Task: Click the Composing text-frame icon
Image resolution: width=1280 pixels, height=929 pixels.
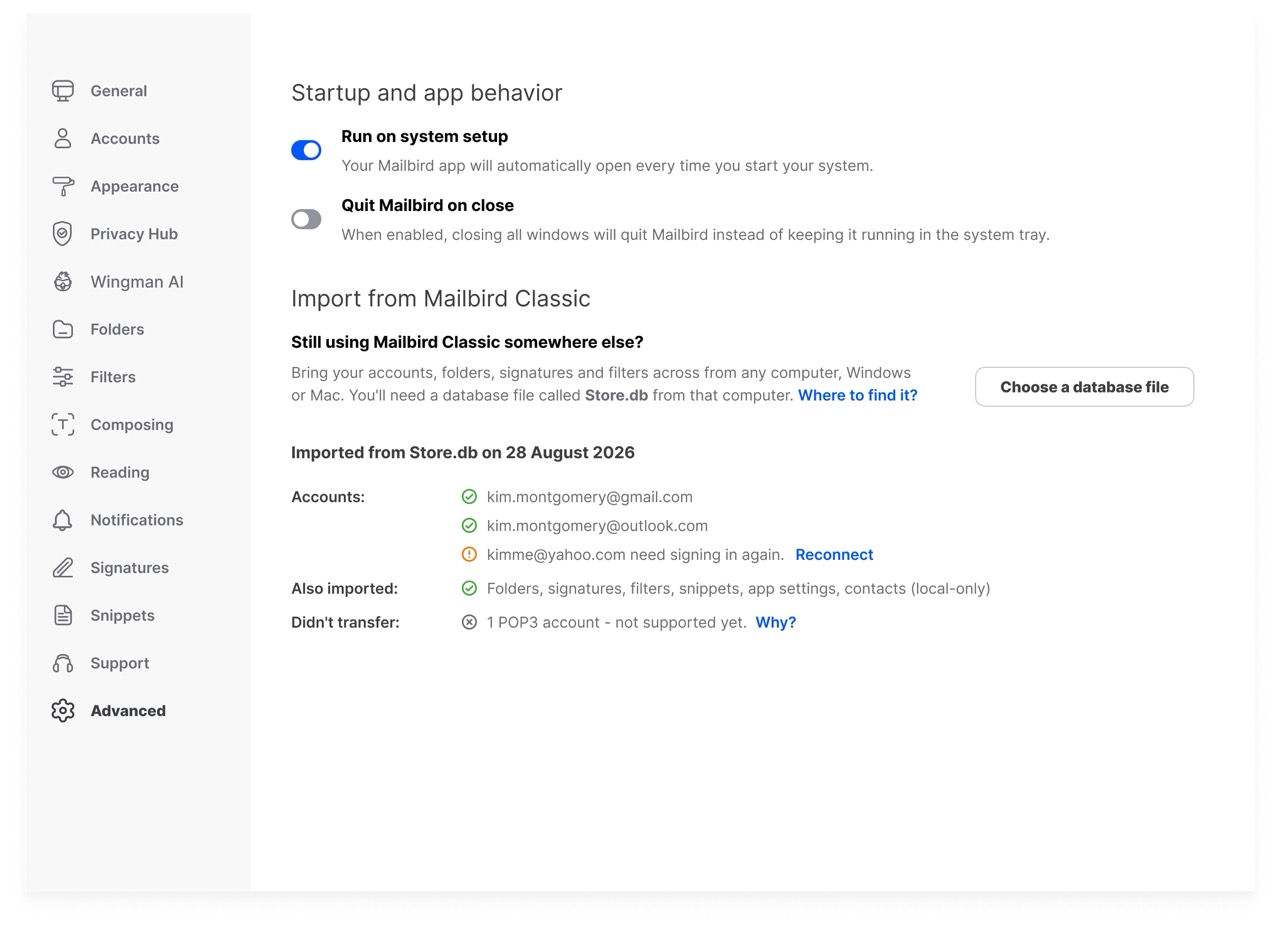Action: pos(63,425)
